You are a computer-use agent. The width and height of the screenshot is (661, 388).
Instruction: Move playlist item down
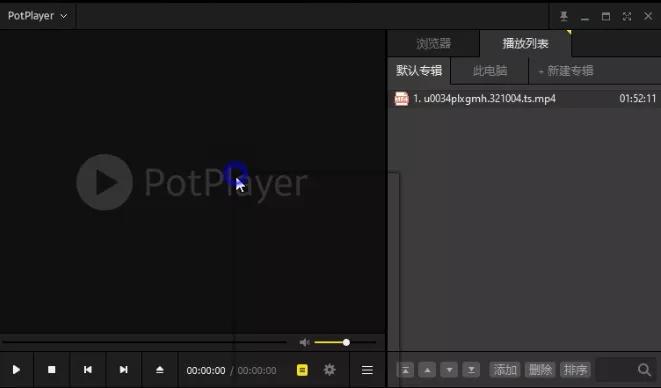[x=449, y=370]
